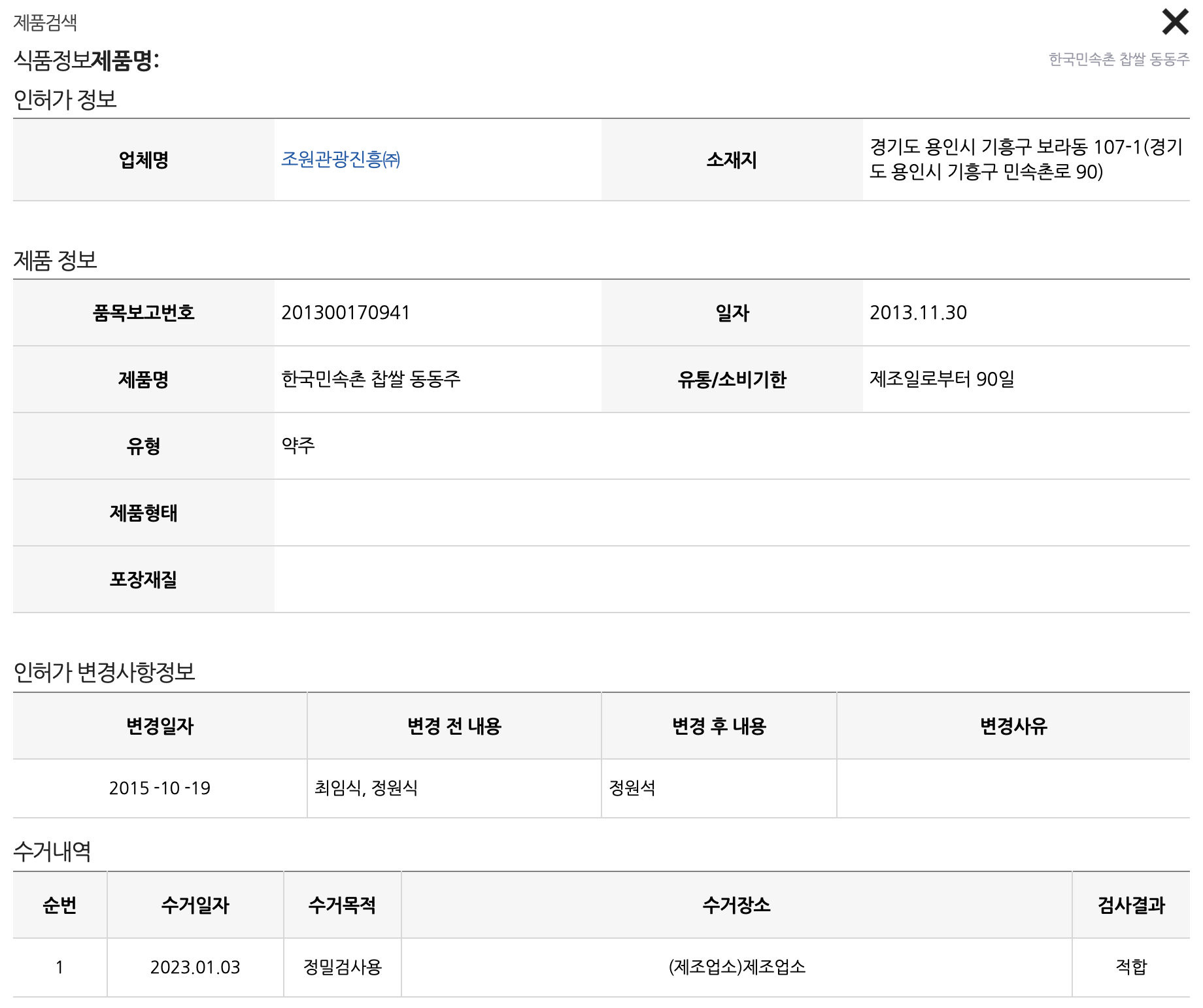Select the type value 약주
1203x1008 pixels.
point(298,445)
